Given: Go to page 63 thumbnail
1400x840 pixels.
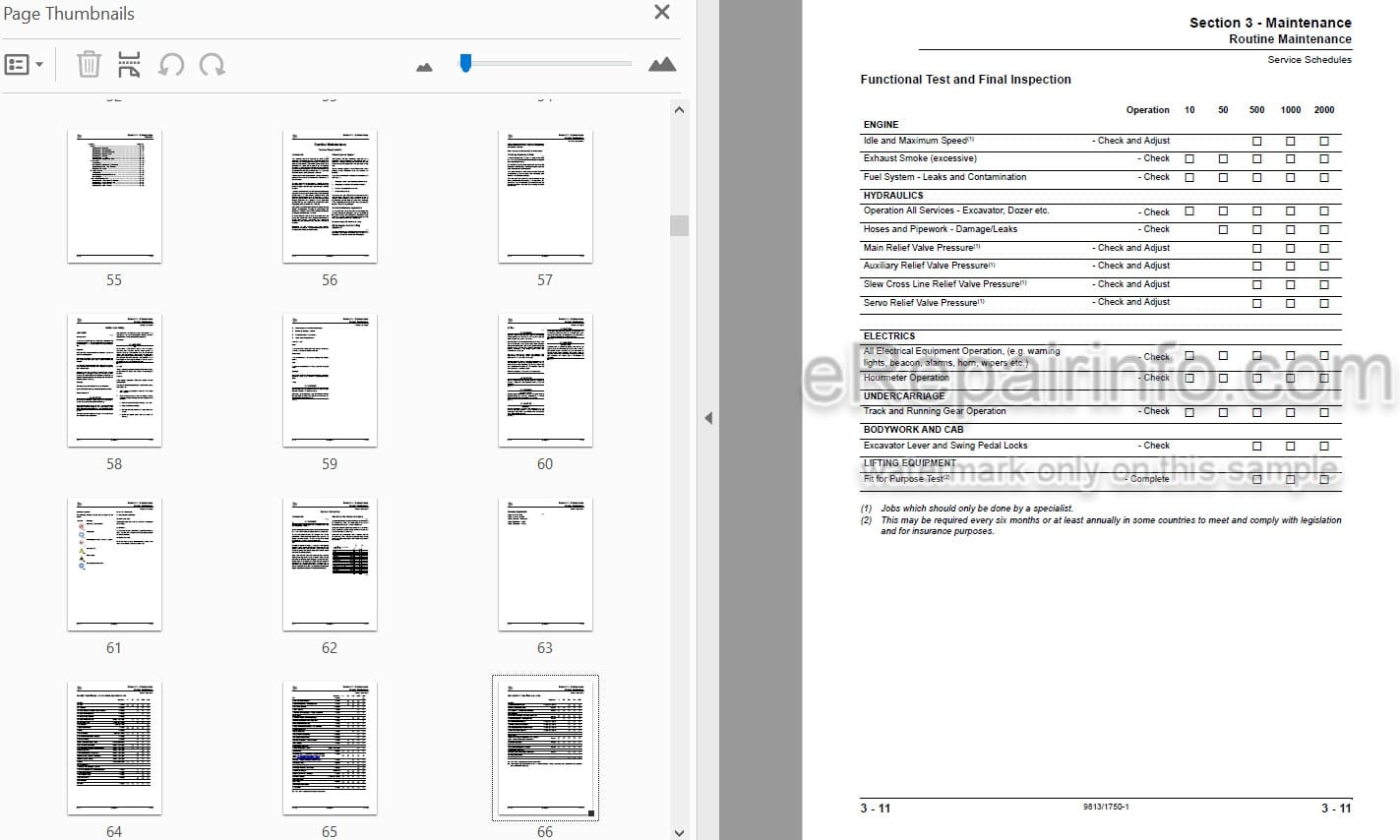Looking at the screenshot, I should coord(545,565).
